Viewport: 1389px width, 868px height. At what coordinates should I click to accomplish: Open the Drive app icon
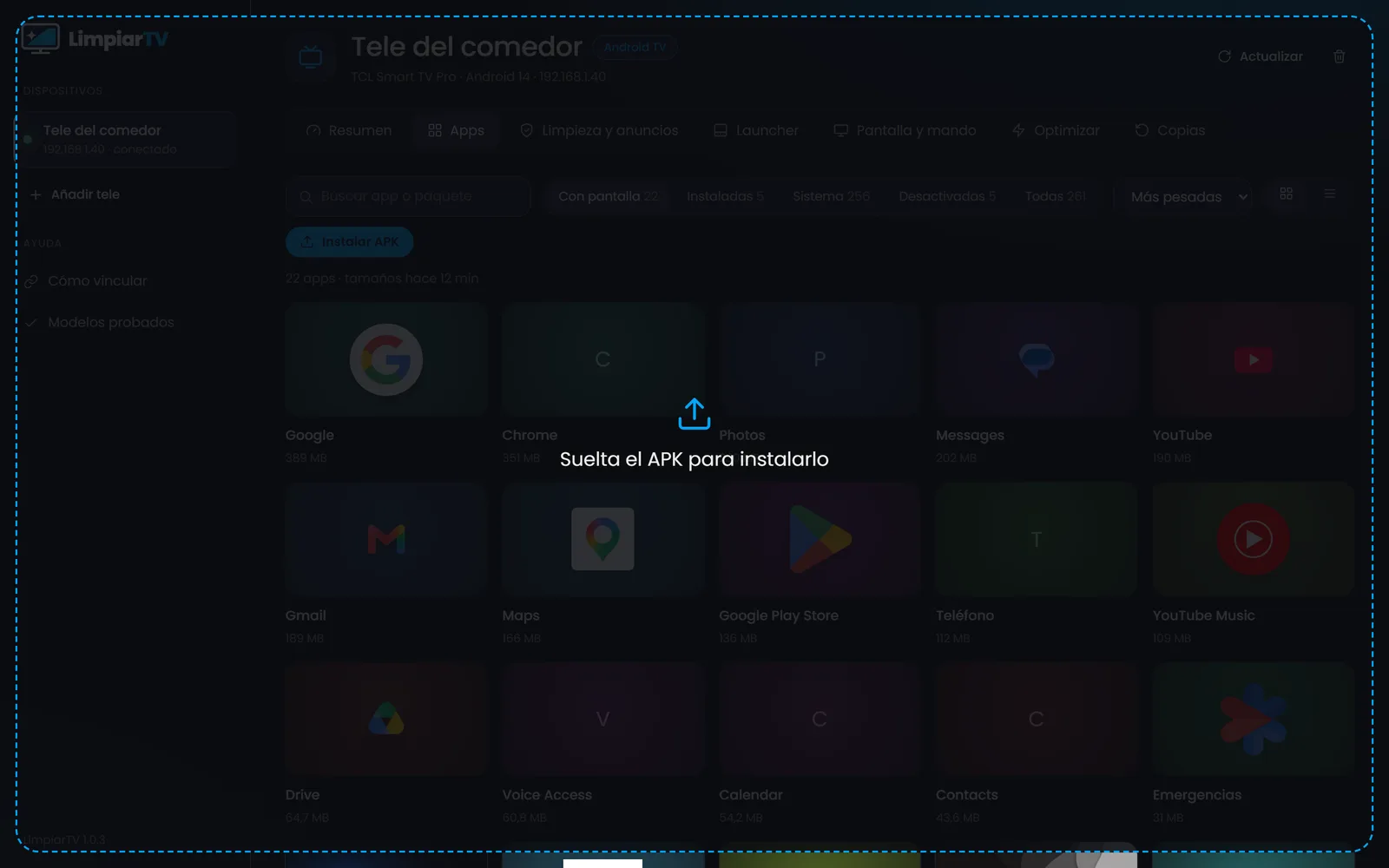point(386,720)
